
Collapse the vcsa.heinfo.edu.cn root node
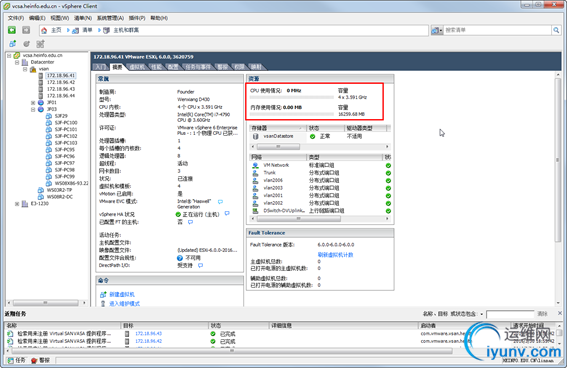[9, 56]
